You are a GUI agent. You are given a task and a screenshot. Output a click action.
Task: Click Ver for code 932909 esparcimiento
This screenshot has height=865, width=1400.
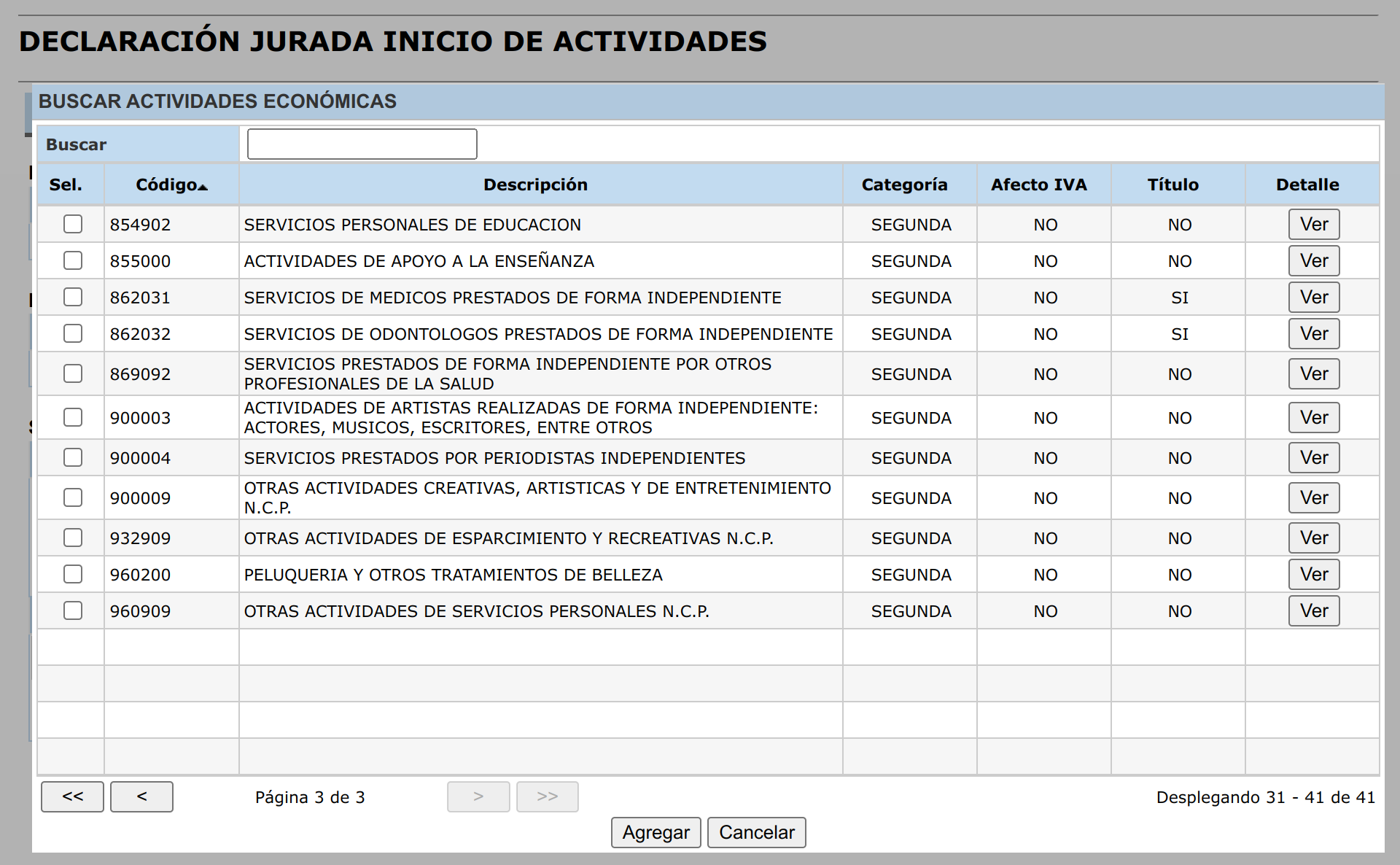1313,538
